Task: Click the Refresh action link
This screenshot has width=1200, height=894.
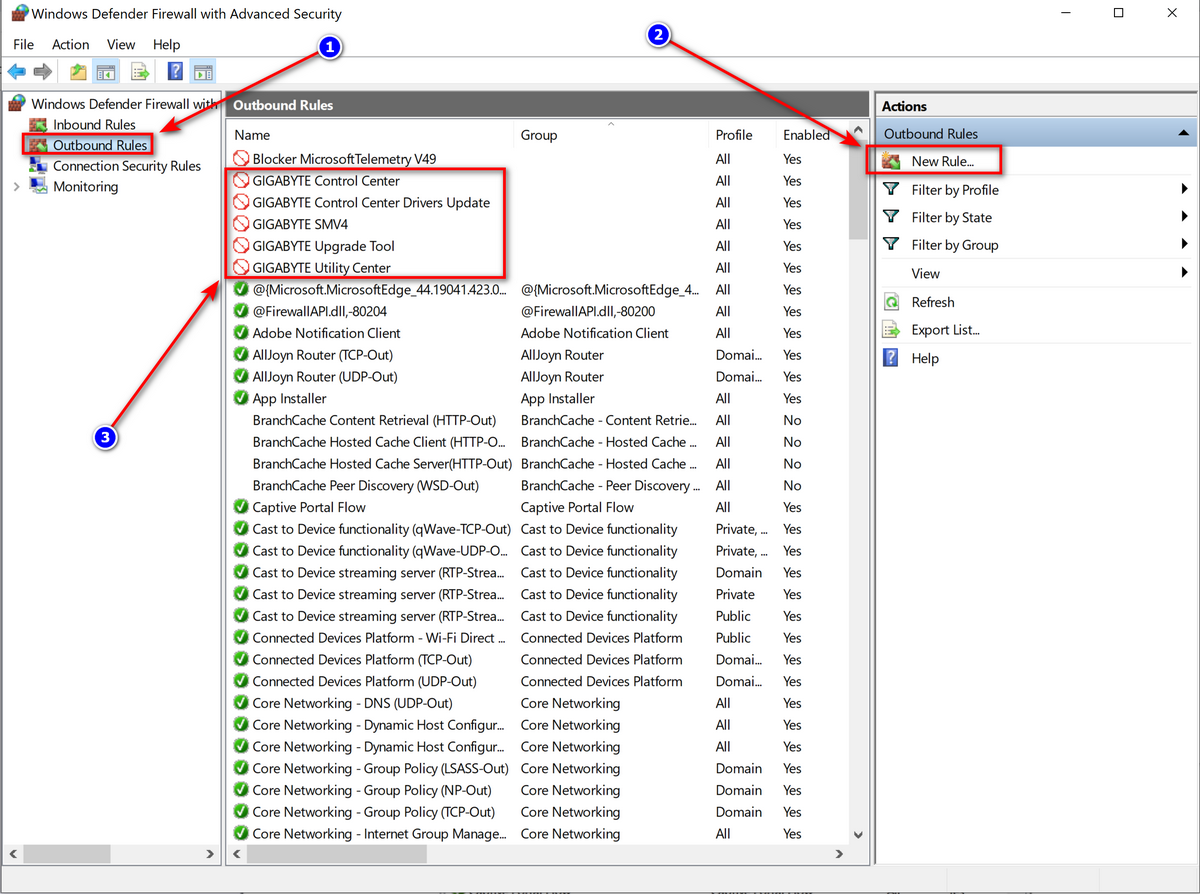Action: [933, 302]
